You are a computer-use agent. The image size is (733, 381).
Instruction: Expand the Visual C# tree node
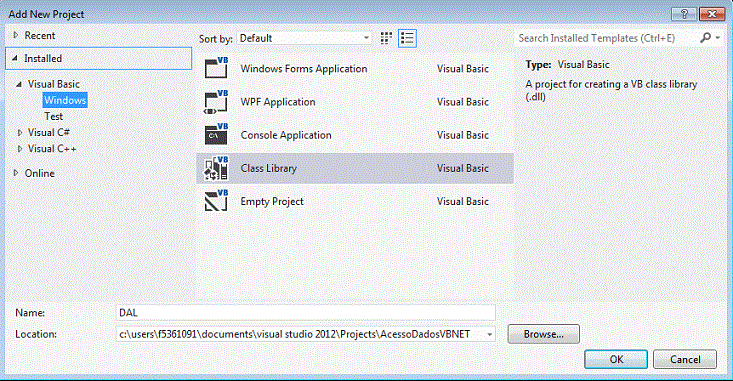coord(20,133)
